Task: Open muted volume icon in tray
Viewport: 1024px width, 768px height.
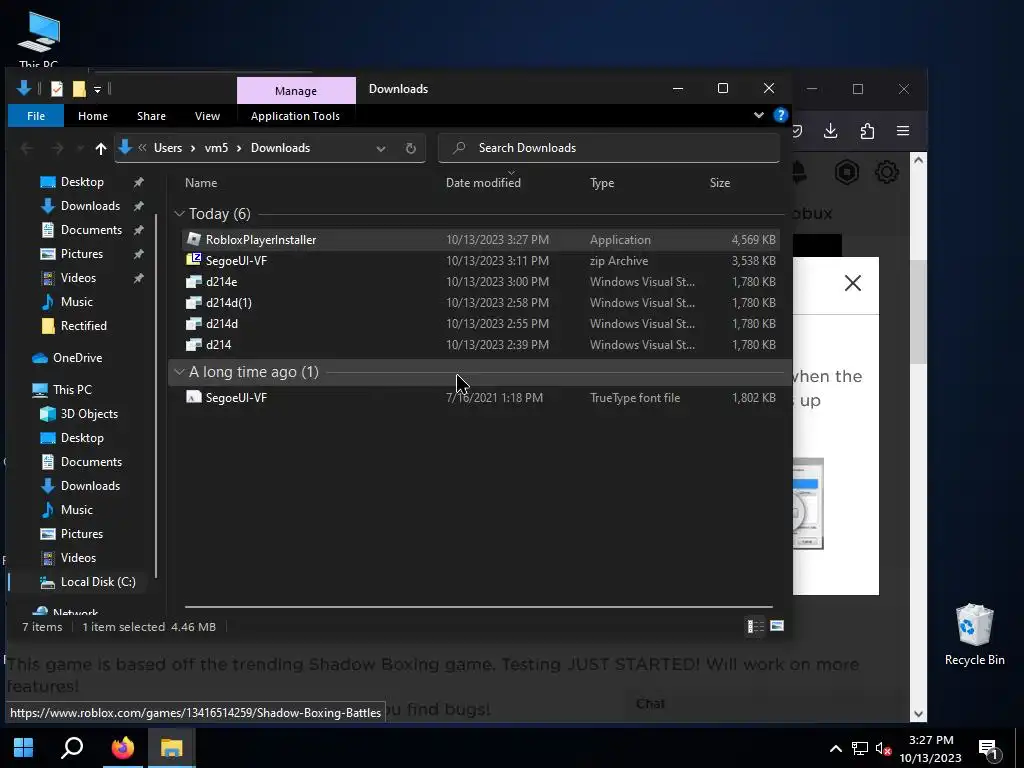Action: (884, 749)
